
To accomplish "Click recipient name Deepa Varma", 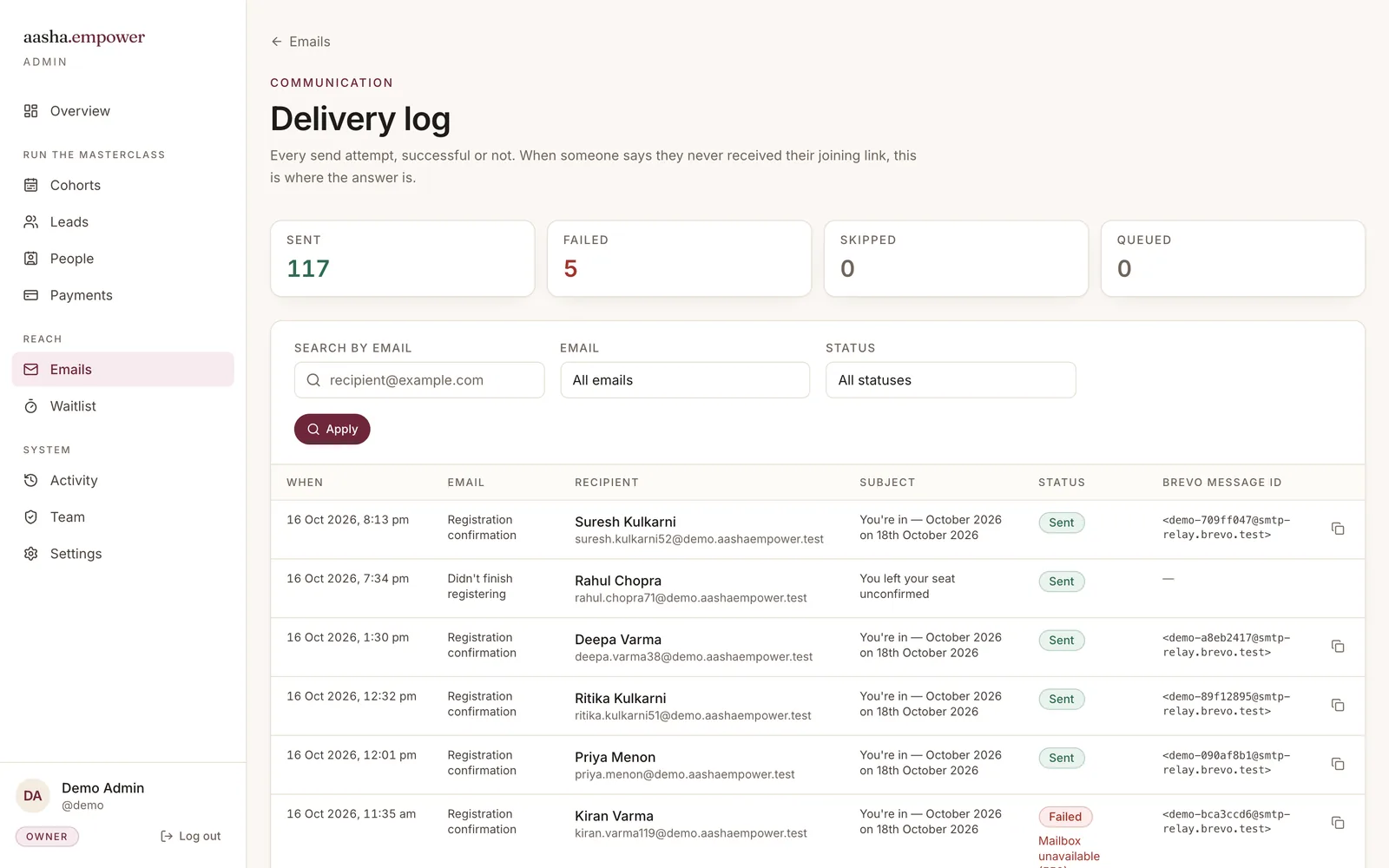I will click(618, 640).
